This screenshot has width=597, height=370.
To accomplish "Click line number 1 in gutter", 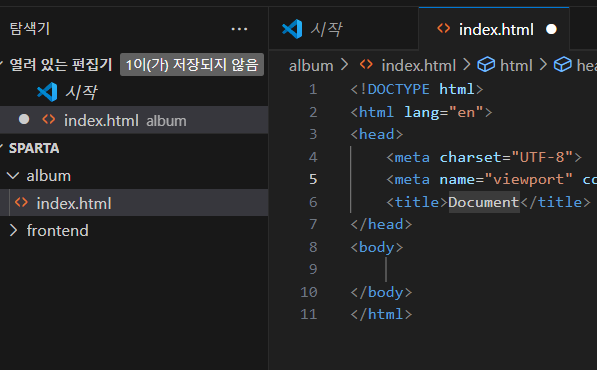I will point(313,89).
